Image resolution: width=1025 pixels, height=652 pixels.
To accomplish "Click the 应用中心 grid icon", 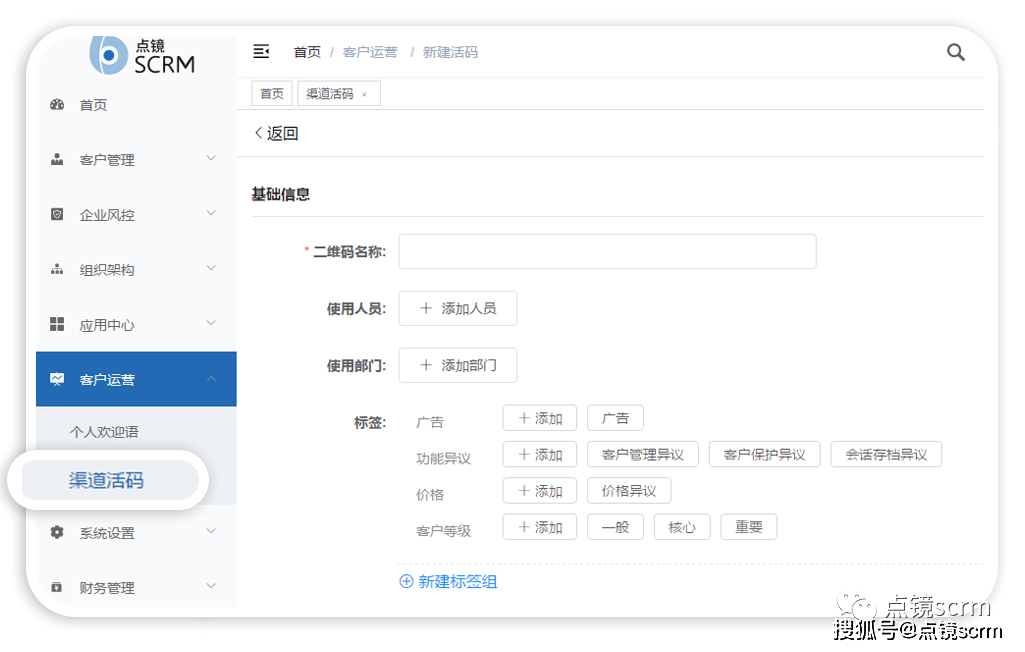I will 57,325.
